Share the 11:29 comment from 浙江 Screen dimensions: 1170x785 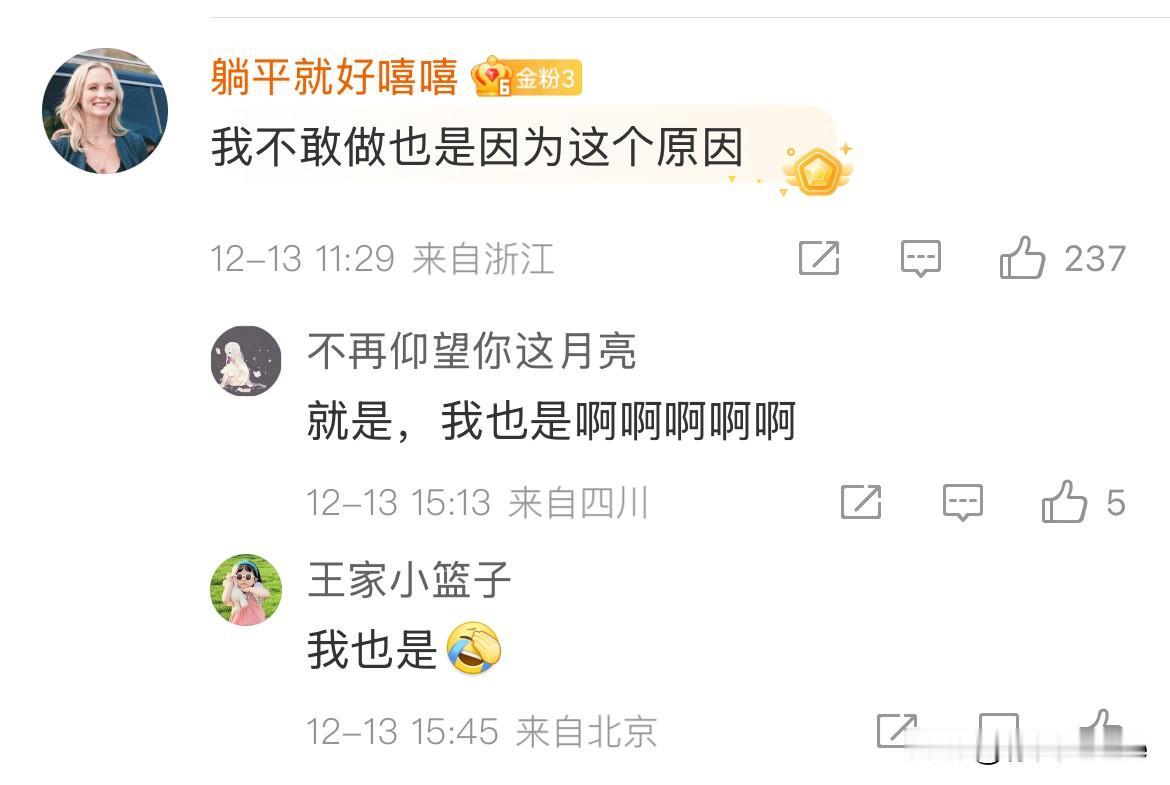point(819,258)
